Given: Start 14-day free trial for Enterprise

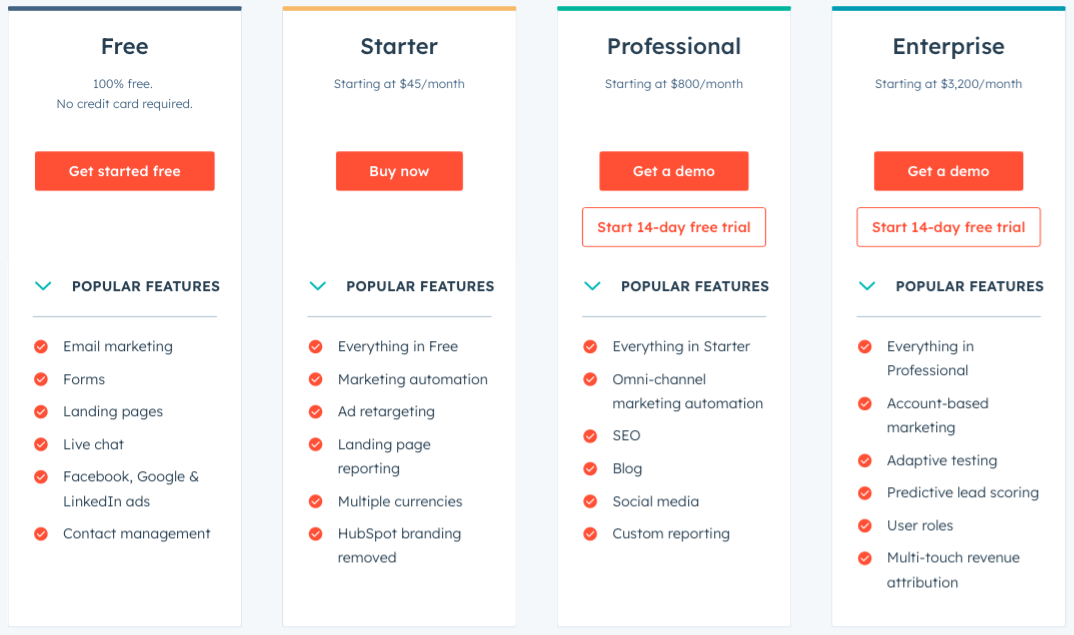Looking at the screenshot, I should pos(949,227).
